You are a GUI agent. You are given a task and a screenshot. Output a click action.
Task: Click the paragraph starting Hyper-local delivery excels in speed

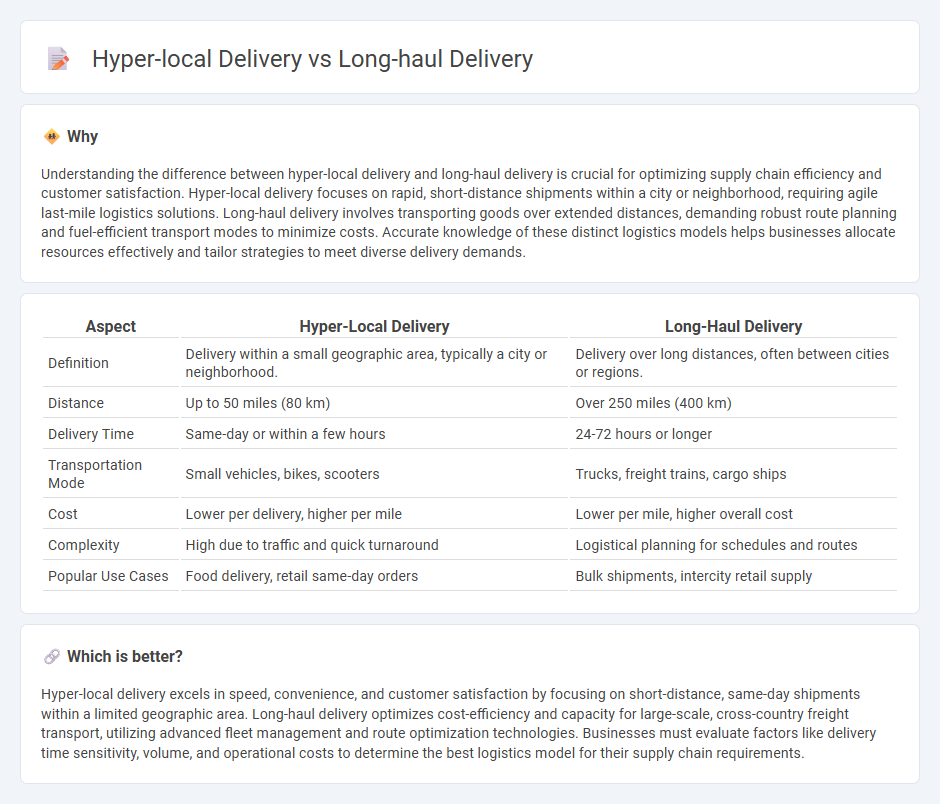coord(459,723)
